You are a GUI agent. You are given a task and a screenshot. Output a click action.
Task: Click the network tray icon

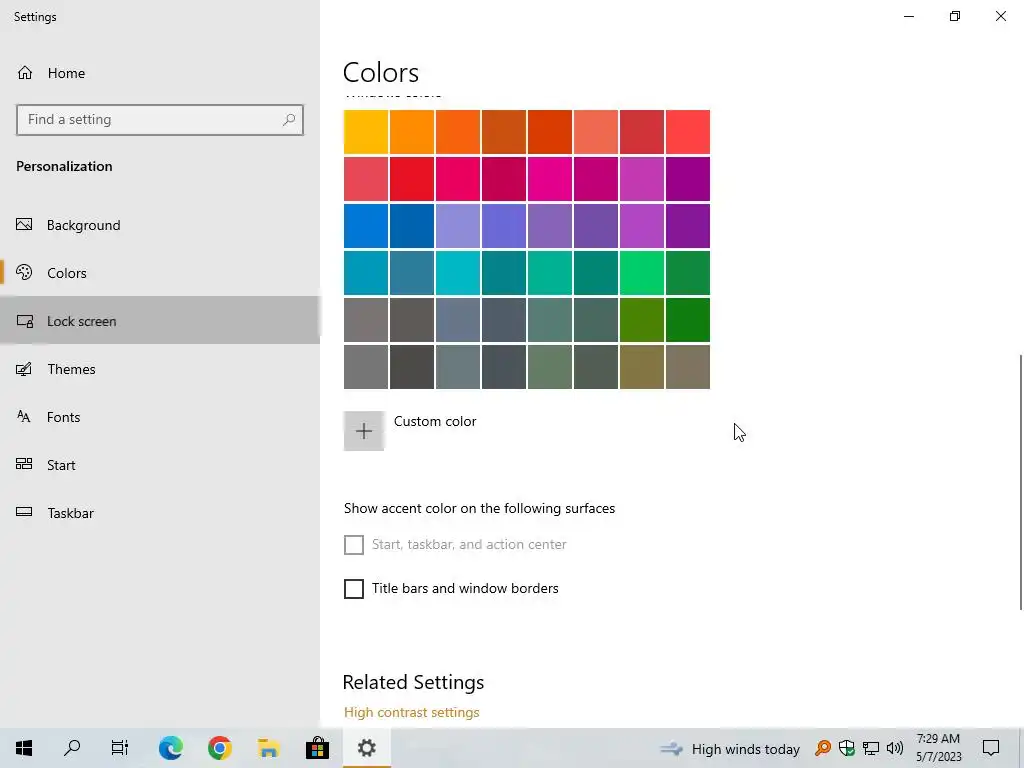[871, 748]
